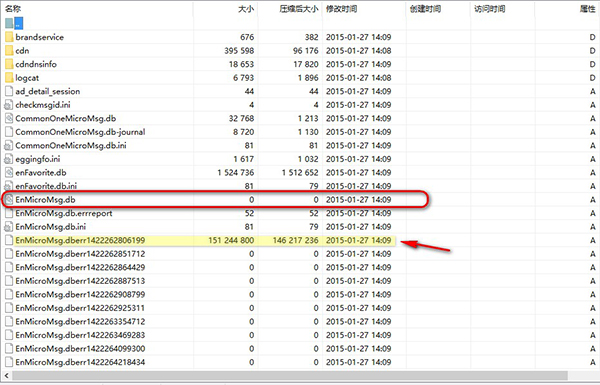Select the cdndnsinfo folder
600x385 pixels.
click(x=36, y=64)
